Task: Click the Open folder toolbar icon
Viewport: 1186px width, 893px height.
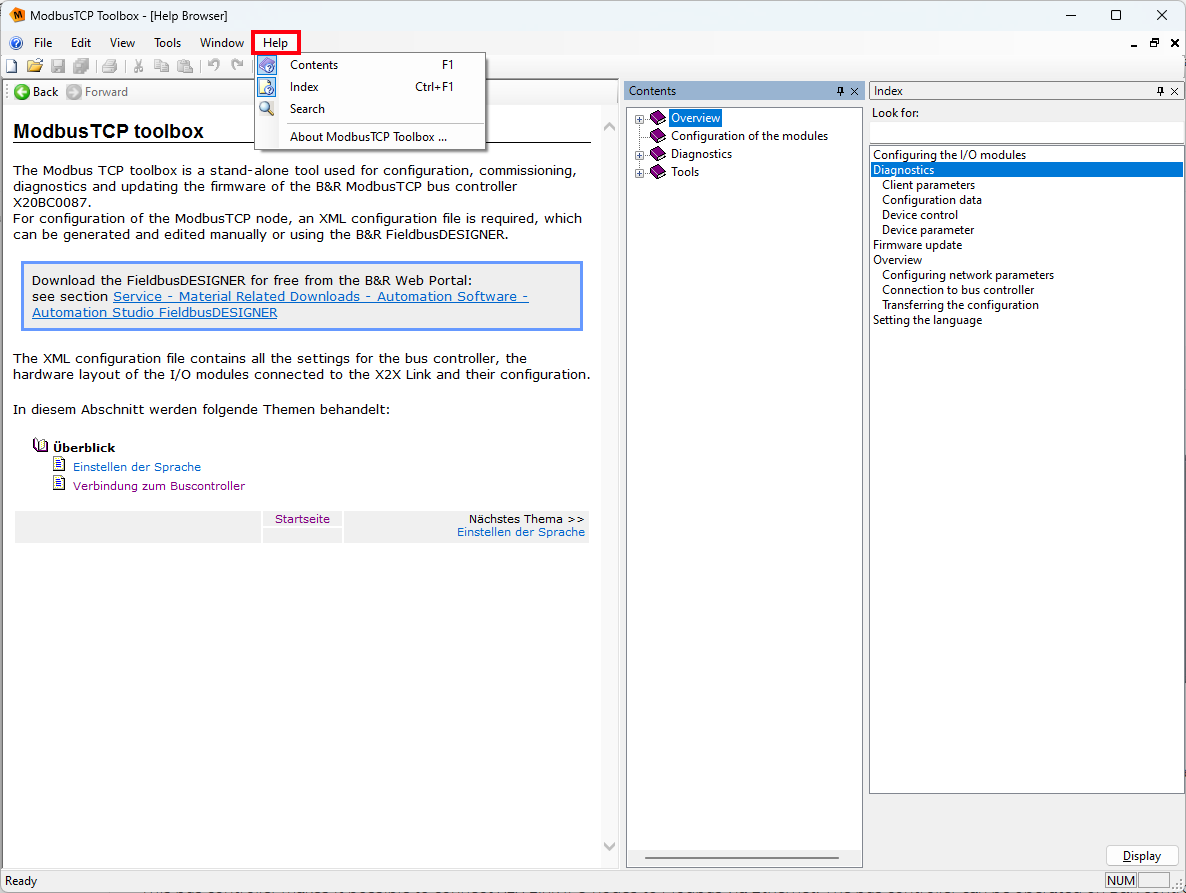Action: (x=34, y=67)
